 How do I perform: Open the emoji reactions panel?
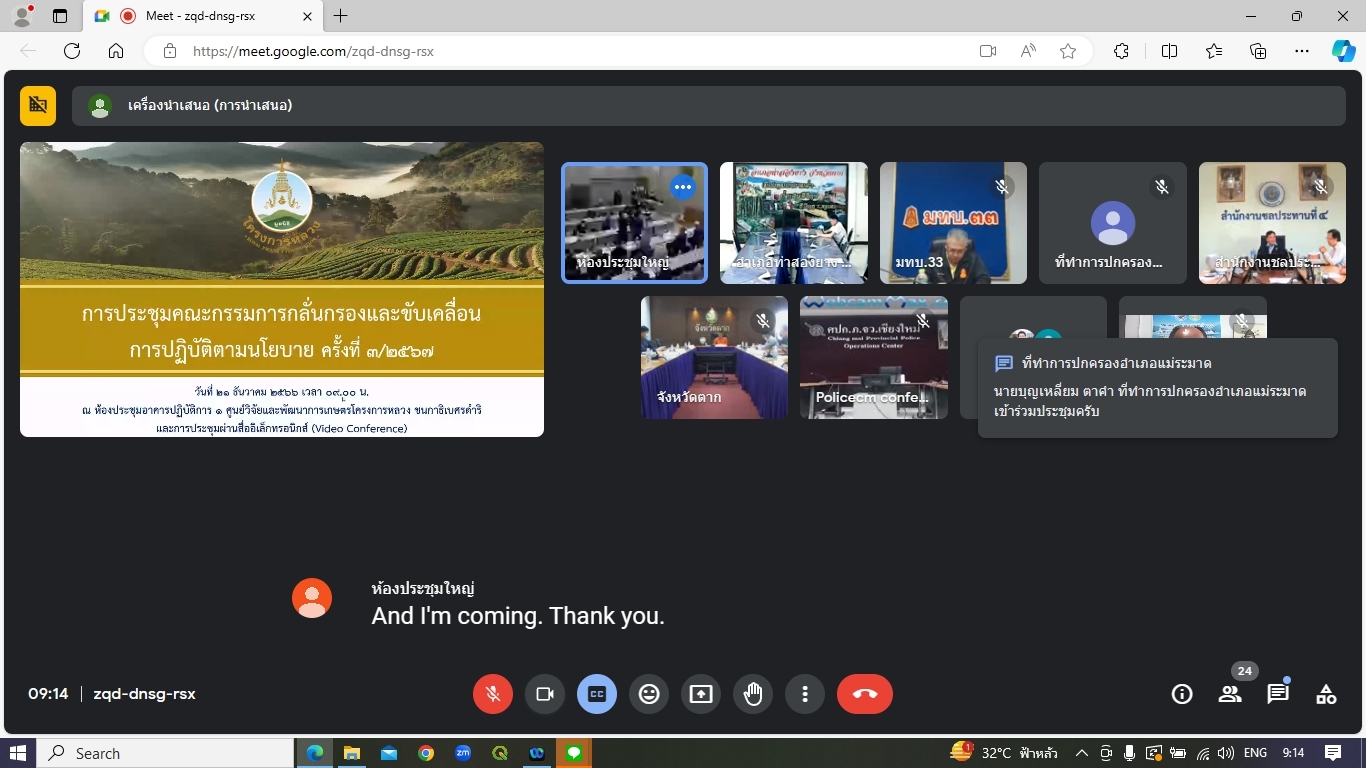tap(649, 694)
